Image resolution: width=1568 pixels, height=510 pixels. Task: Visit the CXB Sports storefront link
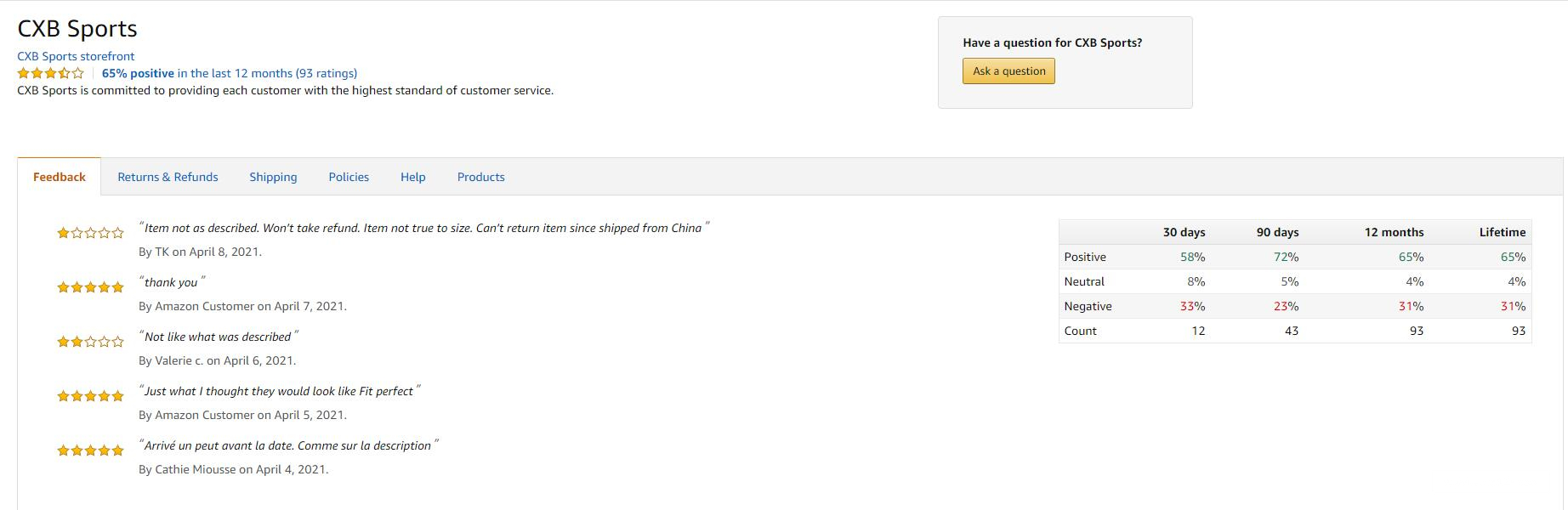[76, 56]
